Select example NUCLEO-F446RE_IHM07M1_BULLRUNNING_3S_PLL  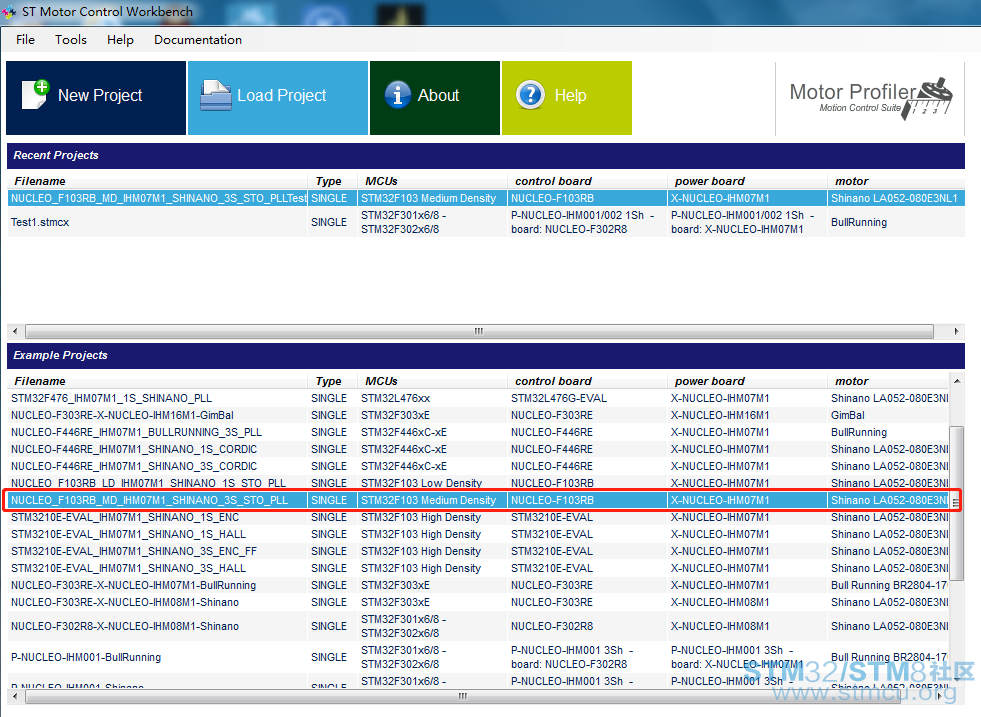479,432
